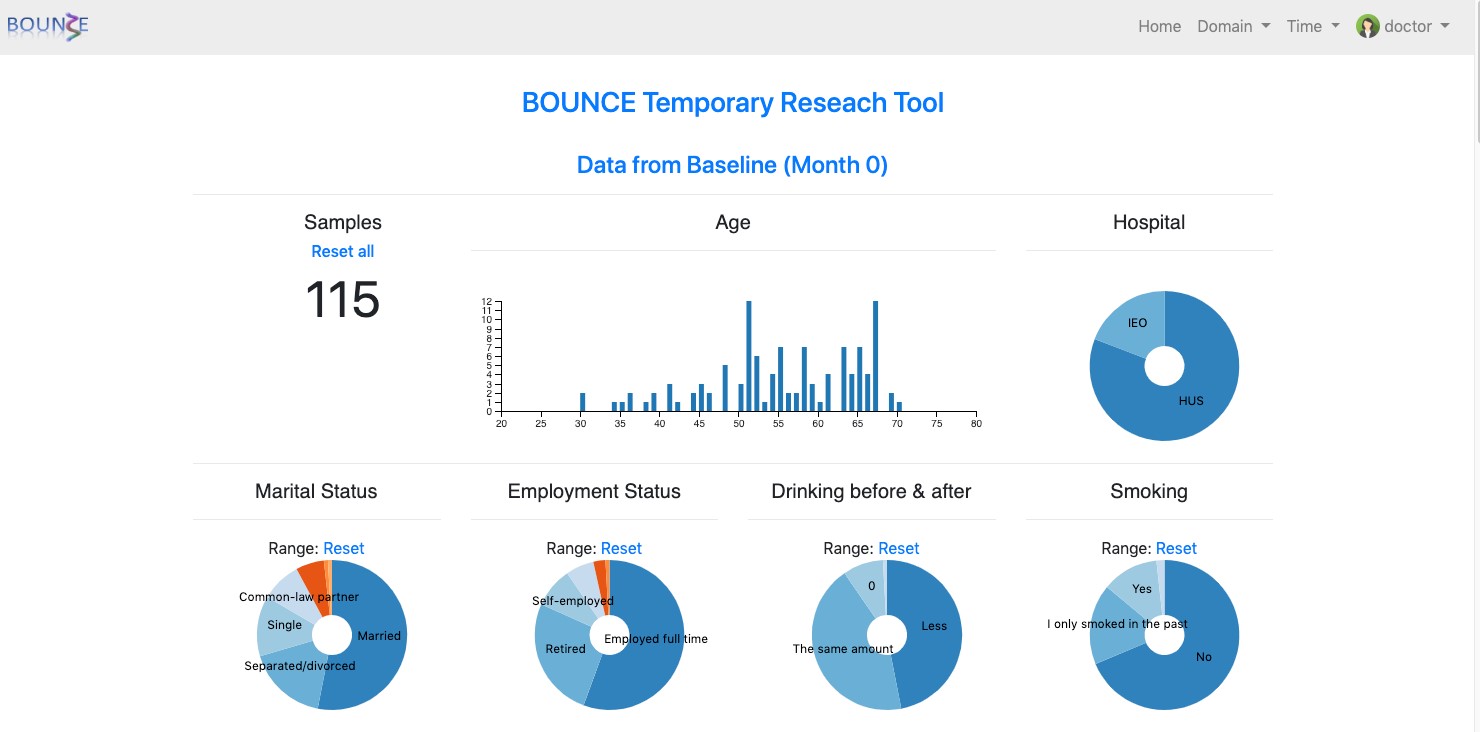Click the Reset all link under Samples
1480x732 pixels.
[343, 251]
